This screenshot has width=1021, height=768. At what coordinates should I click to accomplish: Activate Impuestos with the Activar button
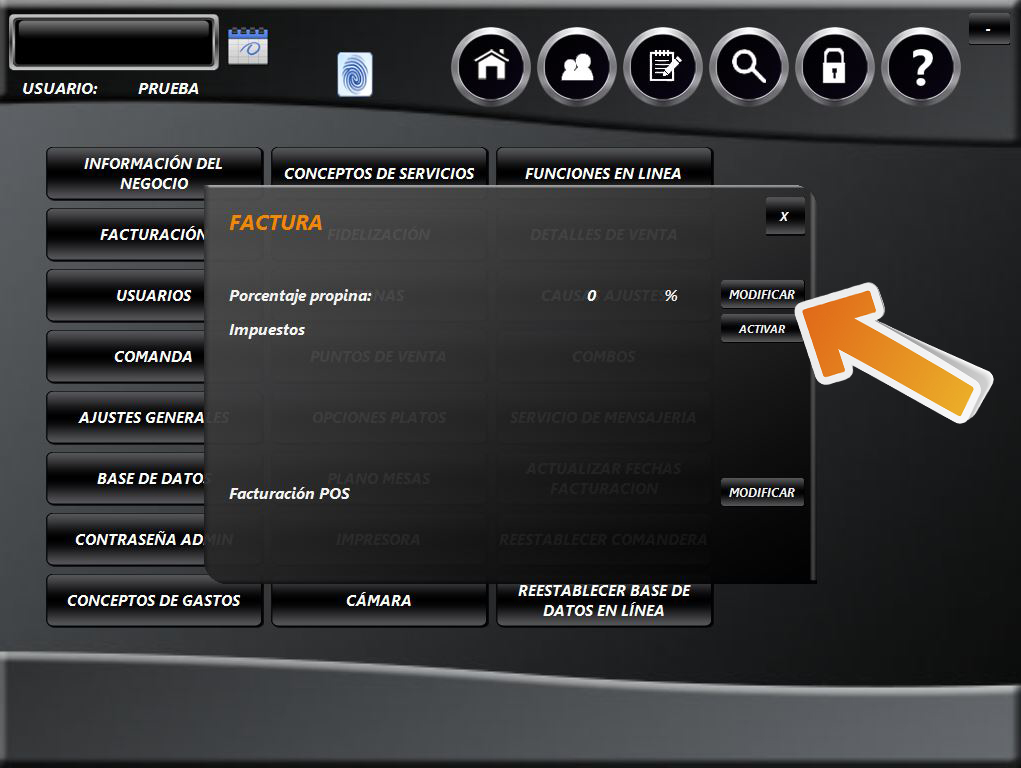point(762,329)
